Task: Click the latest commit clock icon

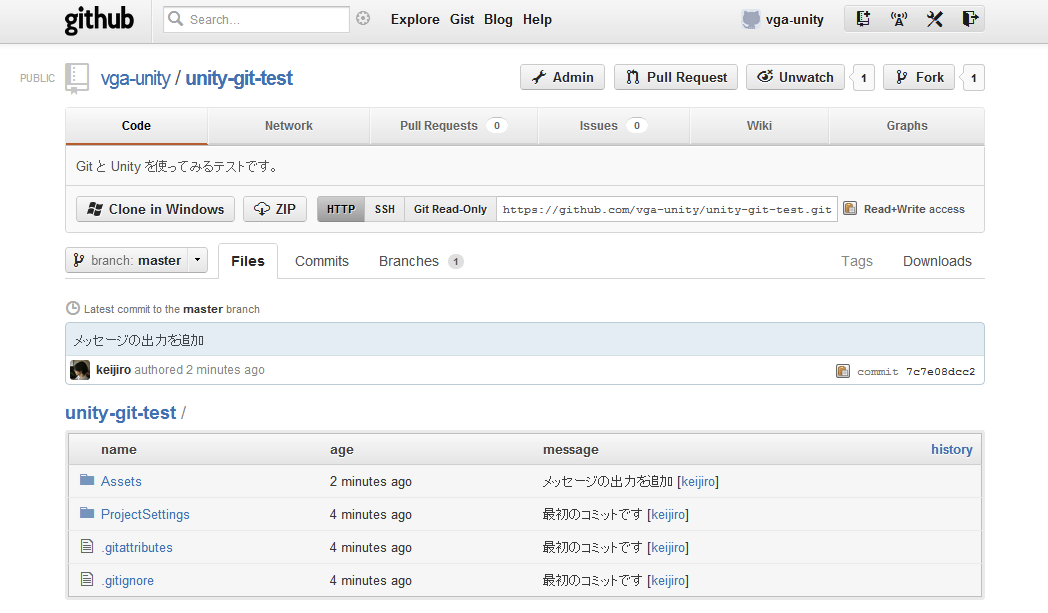Action: (73, 308)
